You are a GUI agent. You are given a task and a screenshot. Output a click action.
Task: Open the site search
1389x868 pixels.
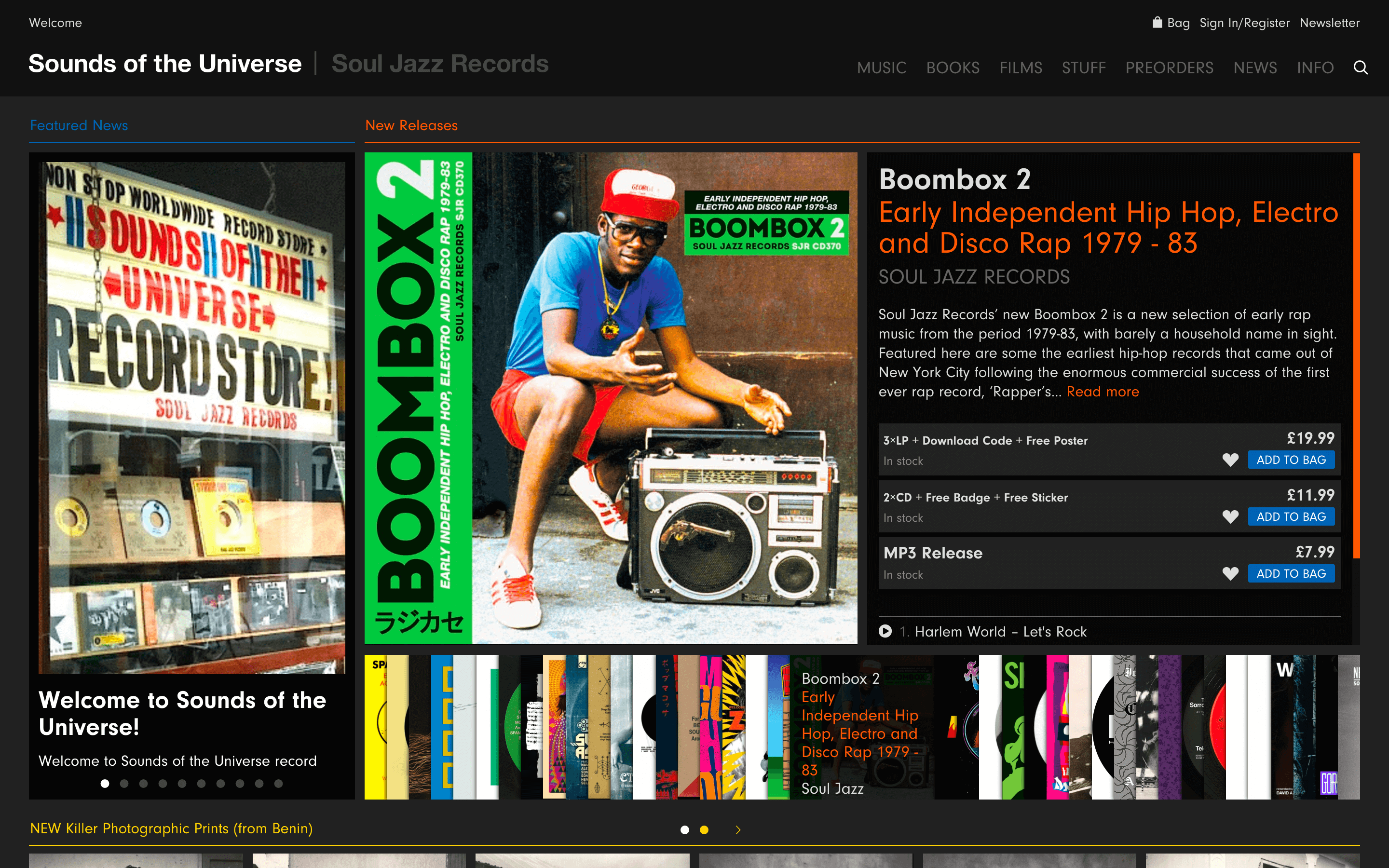(x=1360, y=67)
